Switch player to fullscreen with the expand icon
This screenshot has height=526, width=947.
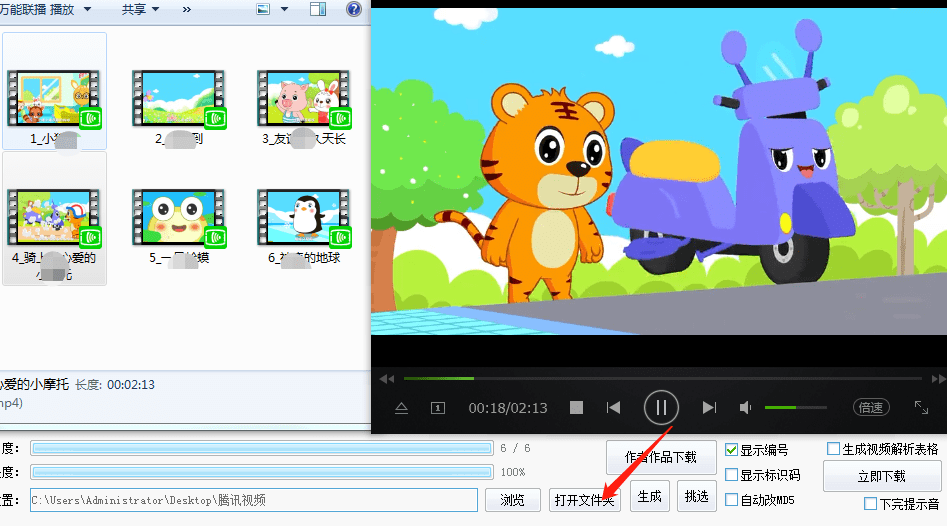(921, 408)
